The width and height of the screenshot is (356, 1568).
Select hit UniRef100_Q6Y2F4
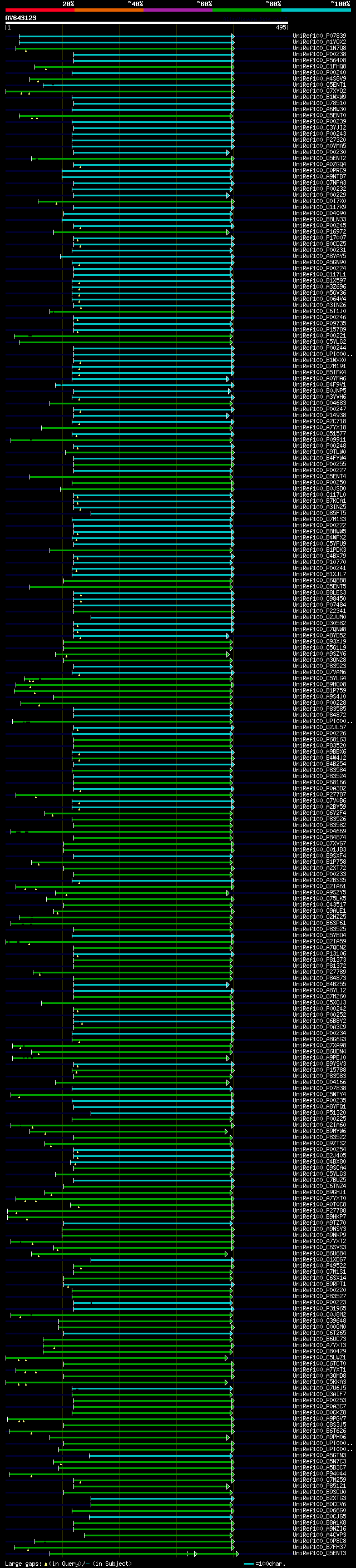point(319,813)
